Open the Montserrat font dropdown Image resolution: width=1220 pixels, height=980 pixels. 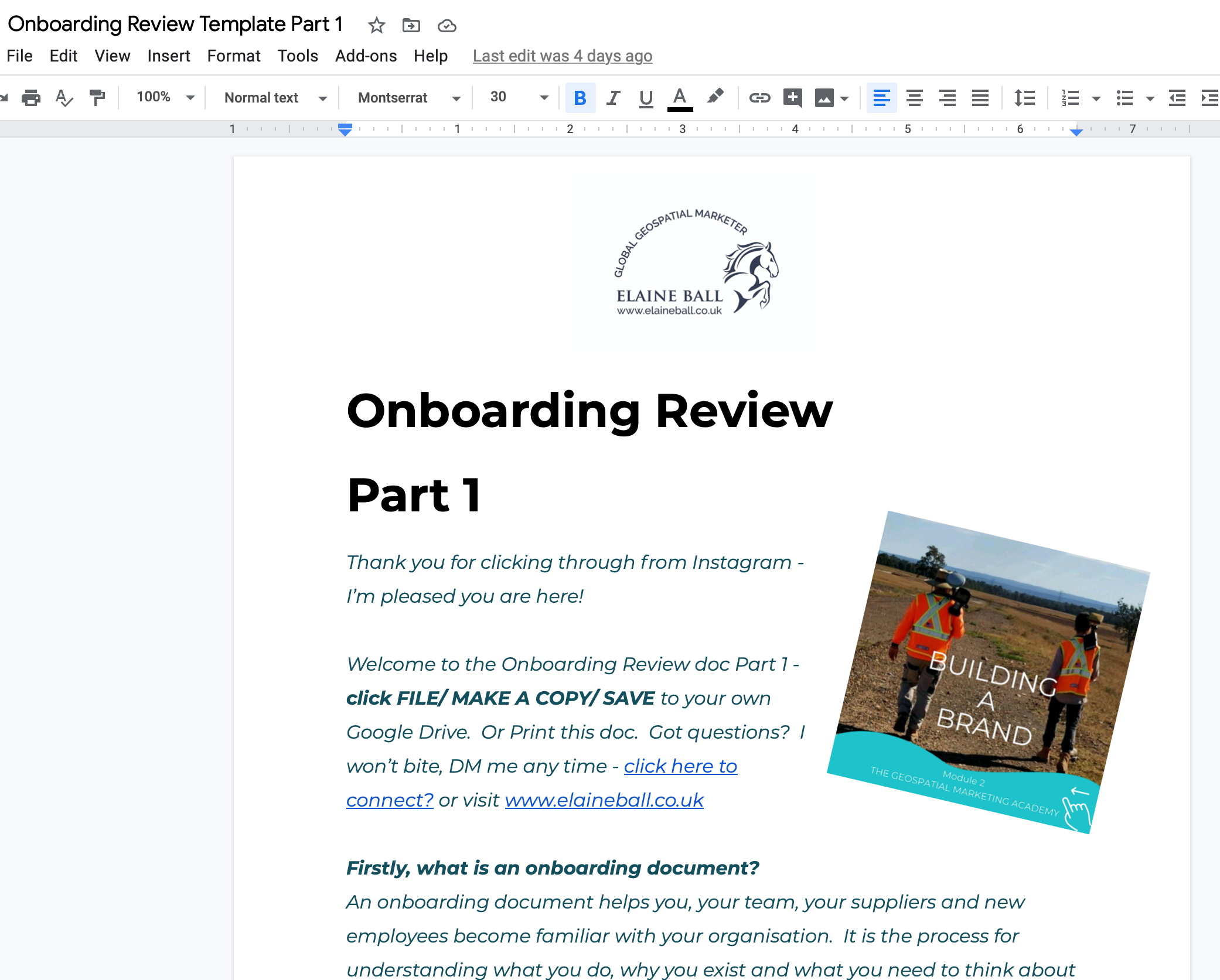point(409,98)
